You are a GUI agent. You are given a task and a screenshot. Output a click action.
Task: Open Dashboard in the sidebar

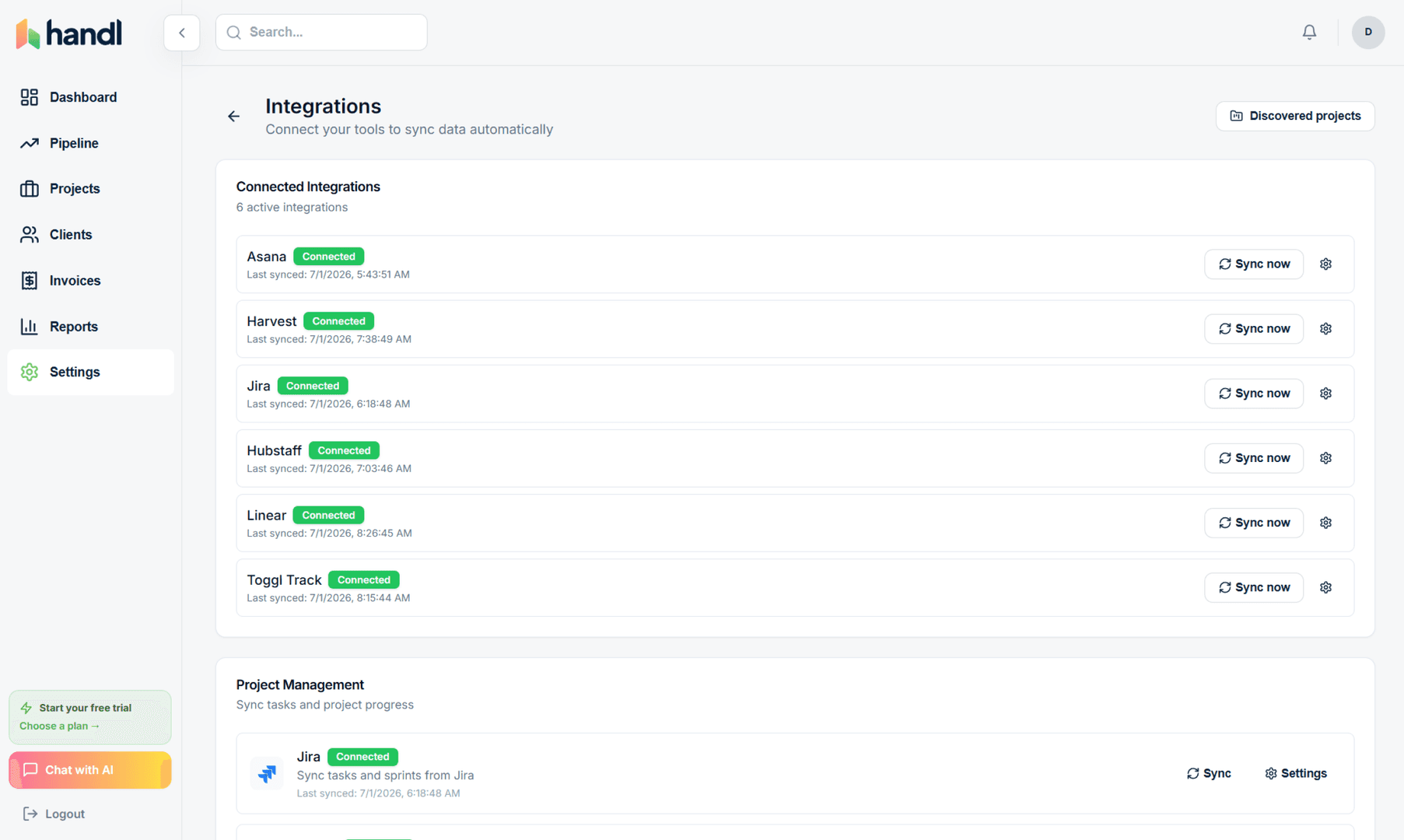coord(91,97)
